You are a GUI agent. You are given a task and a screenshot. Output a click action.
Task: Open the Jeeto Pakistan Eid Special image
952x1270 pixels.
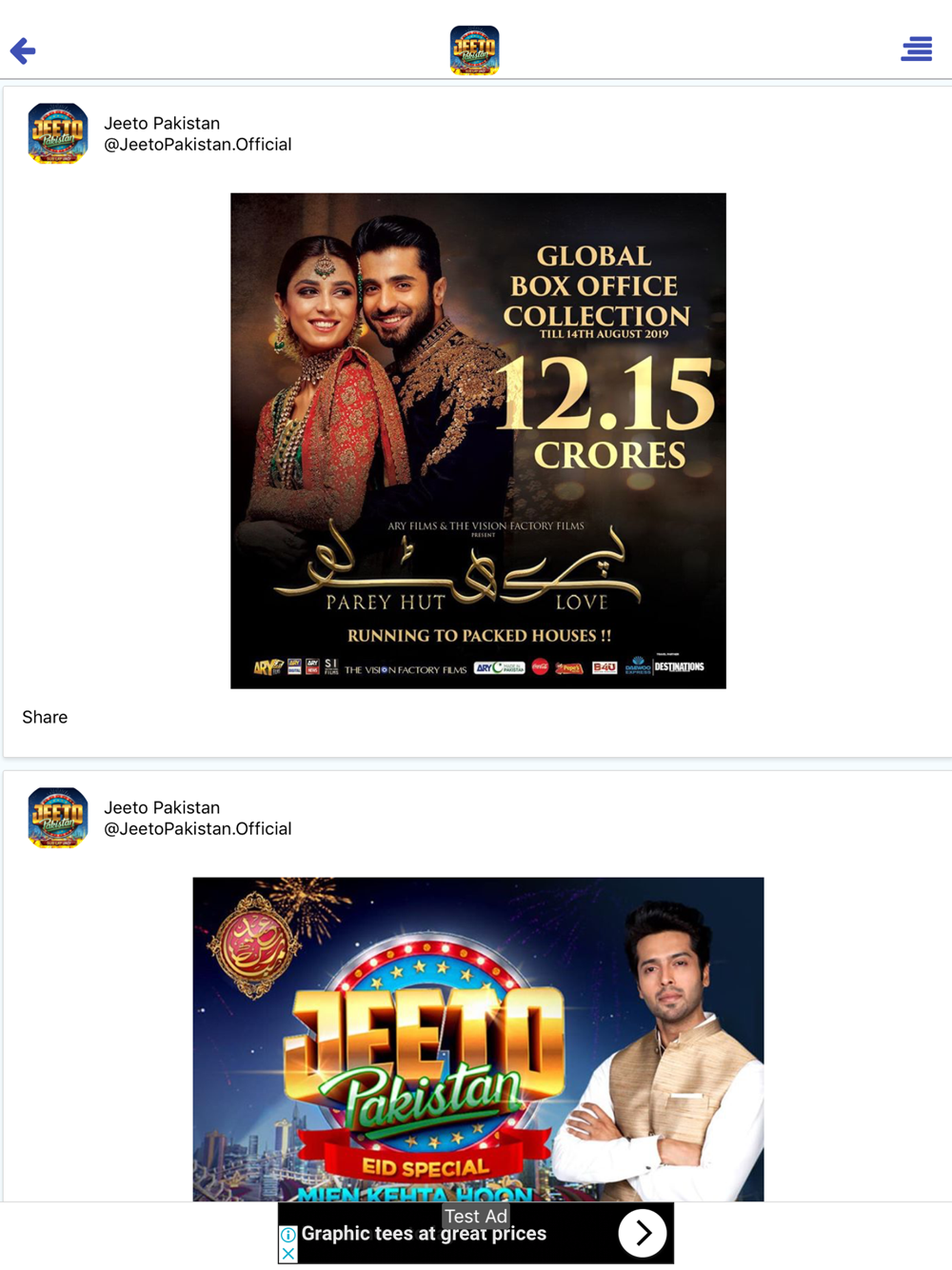(478, 1040)
